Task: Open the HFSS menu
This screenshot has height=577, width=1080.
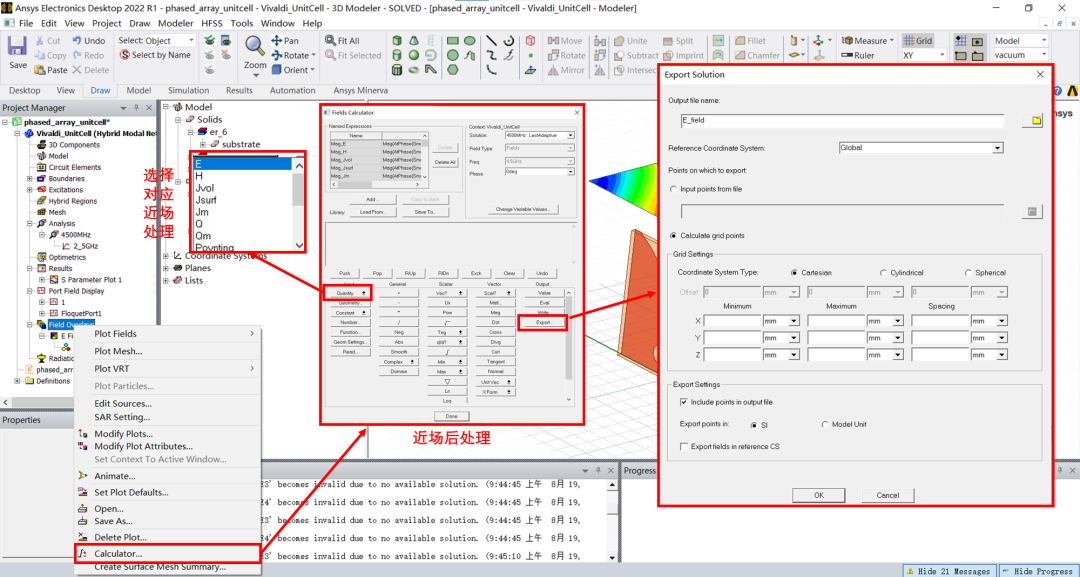Action: click(213, 23)
